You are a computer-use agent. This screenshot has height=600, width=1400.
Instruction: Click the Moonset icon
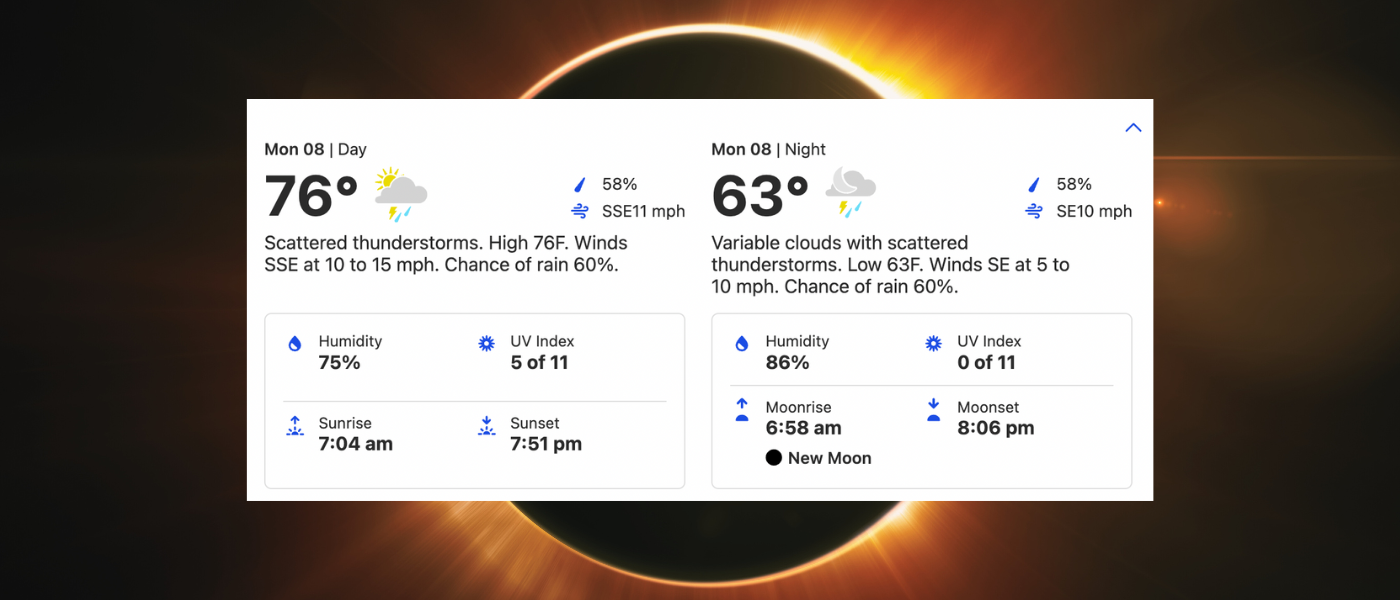(934, 410)
